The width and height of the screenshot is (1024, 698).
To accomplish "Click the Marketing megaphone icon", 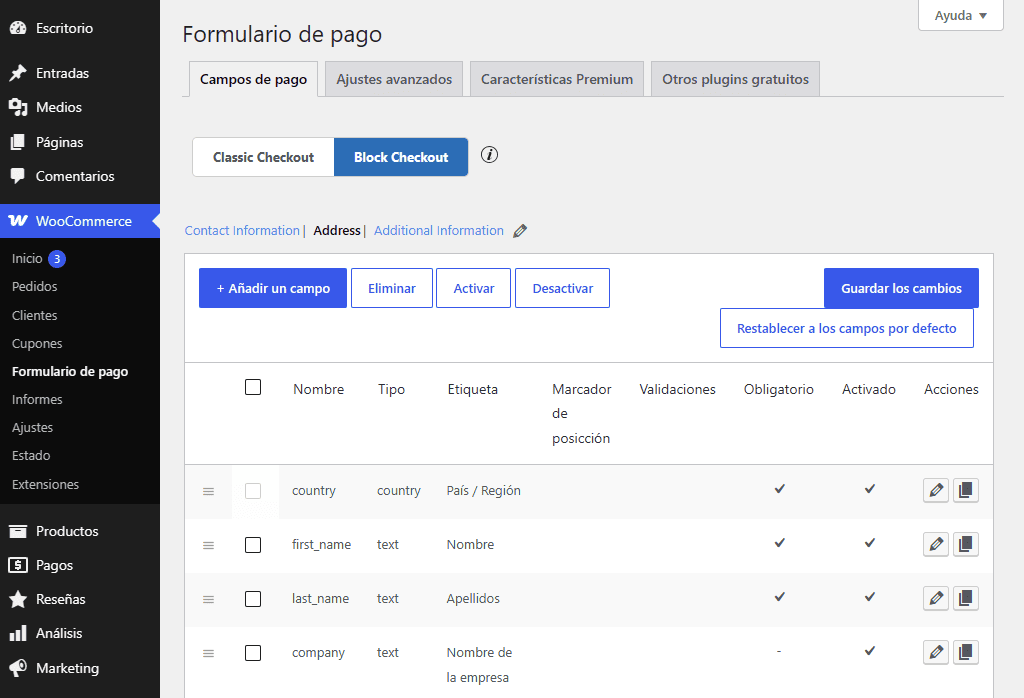I will 18,667.
